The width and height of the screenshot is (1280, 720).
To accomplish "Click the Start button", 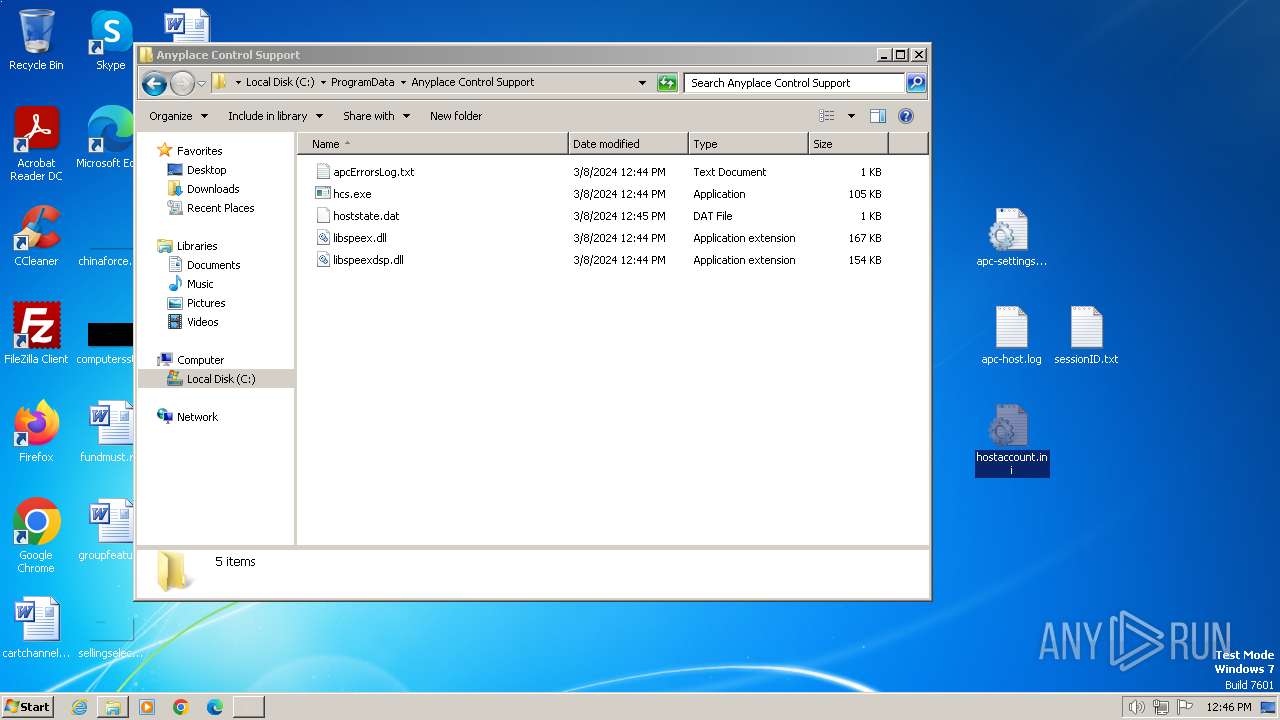I will tap(27, 707).
